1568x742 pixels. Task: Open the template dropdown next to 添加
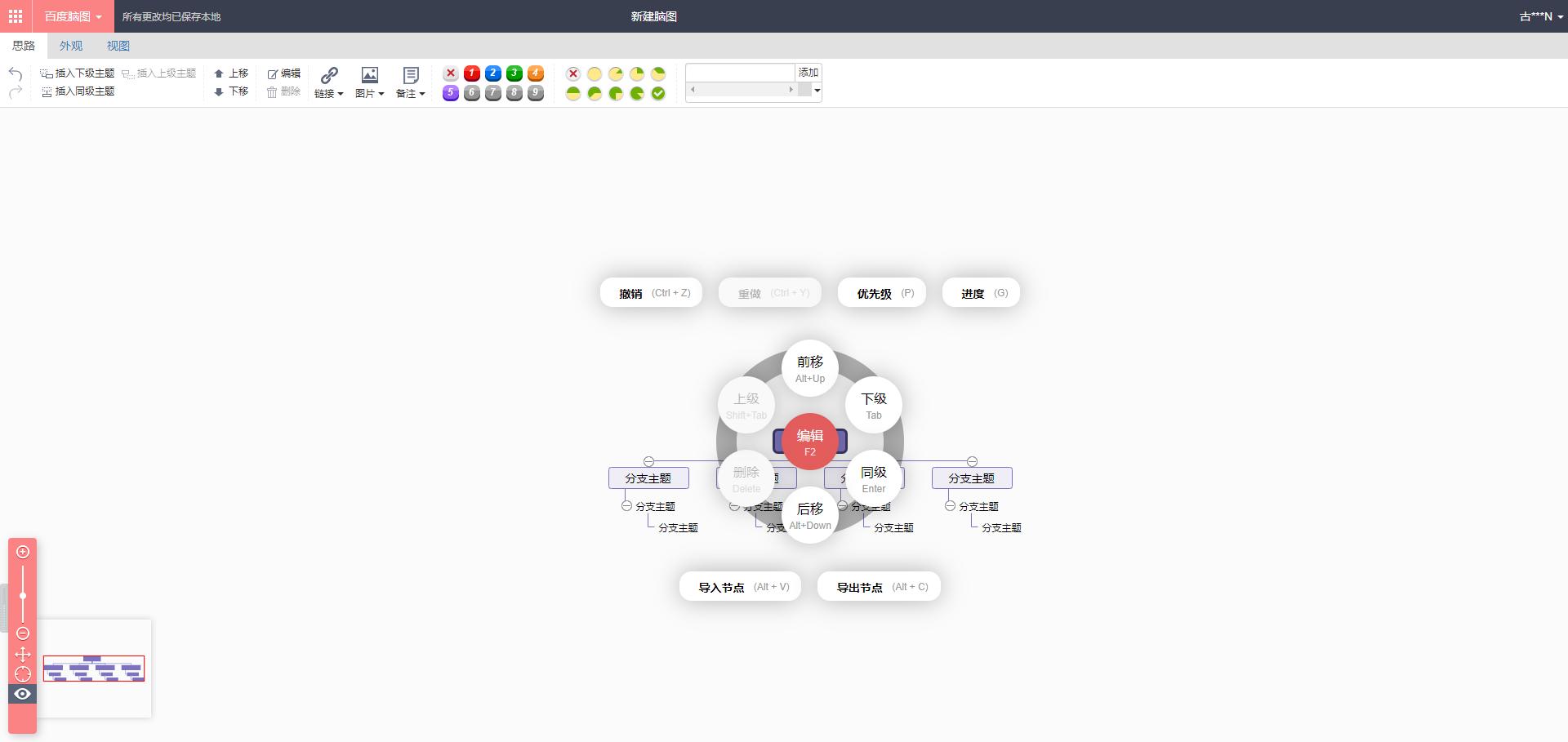(x=816, y=90)
